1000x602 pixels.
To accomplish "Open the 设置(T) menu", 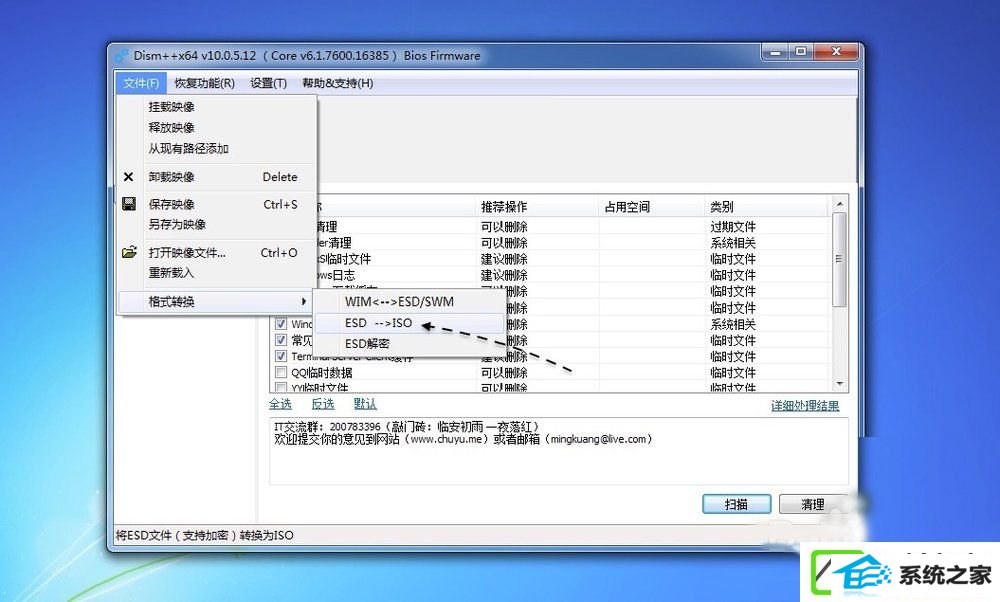I will point(268,83).
